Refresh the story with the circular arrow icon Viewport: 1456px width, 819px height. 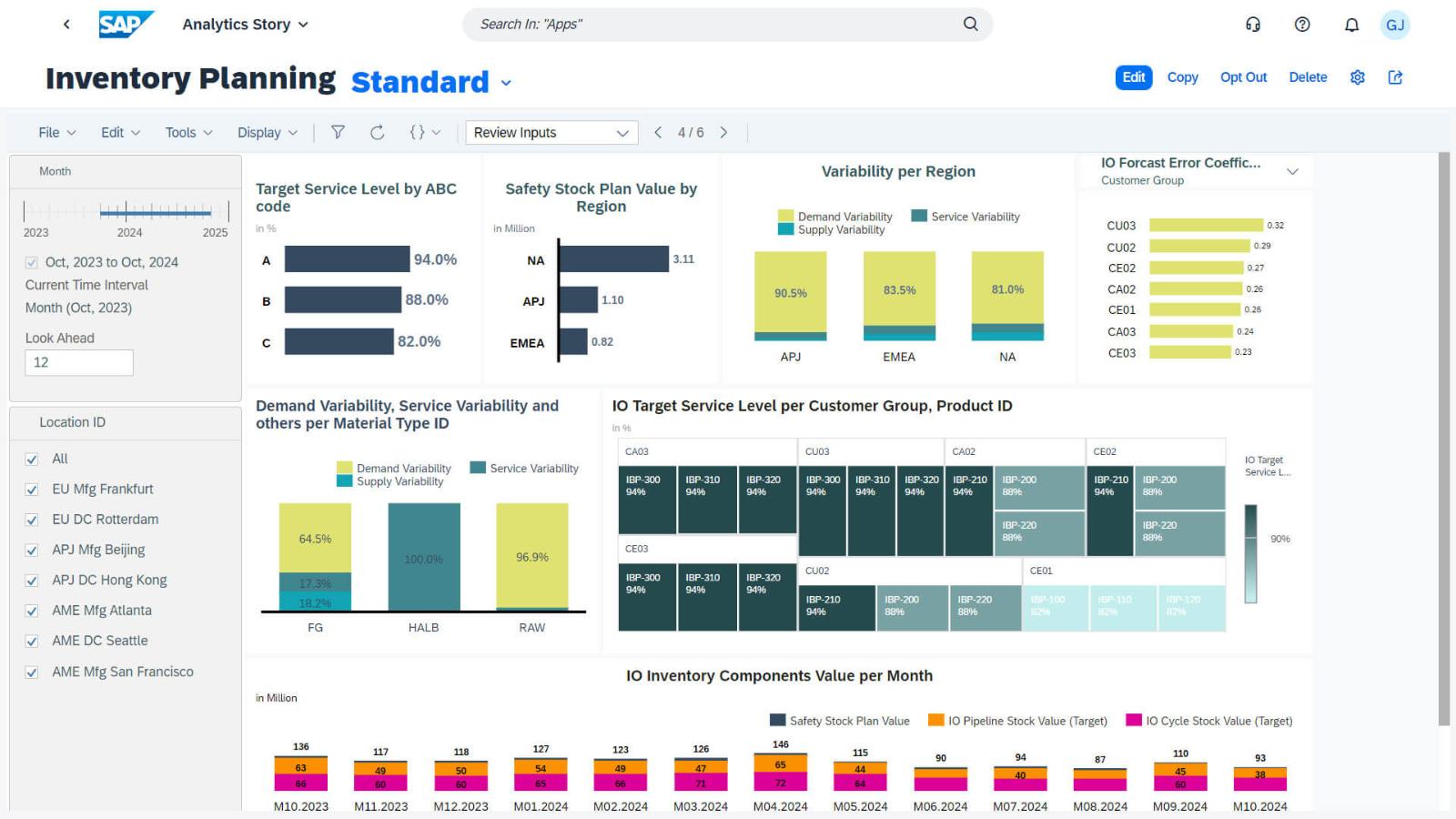(x=378, y=132)
